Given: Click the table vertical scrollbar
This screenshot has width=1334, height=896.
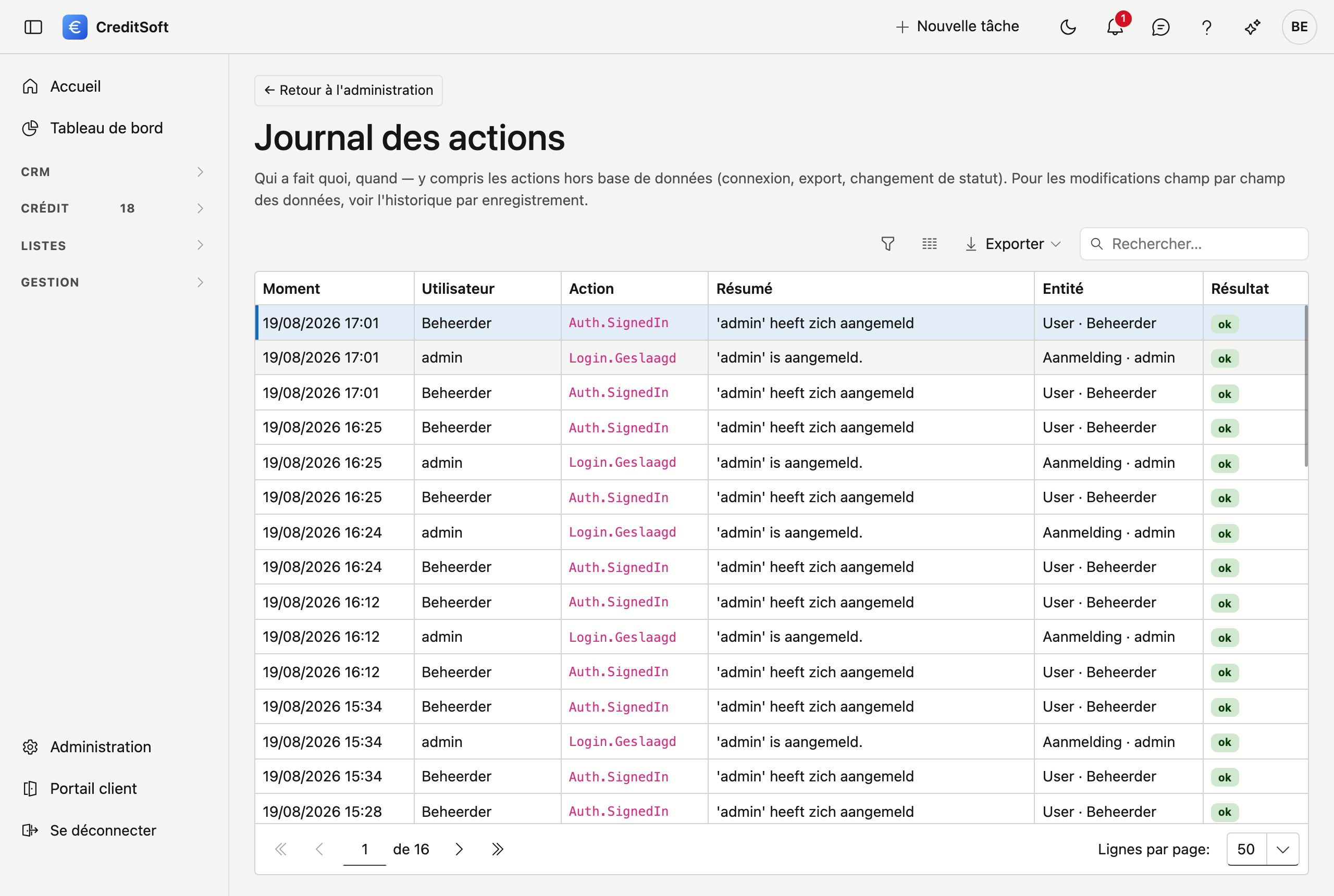Looking at the screenshot, I should (1306, 387).
